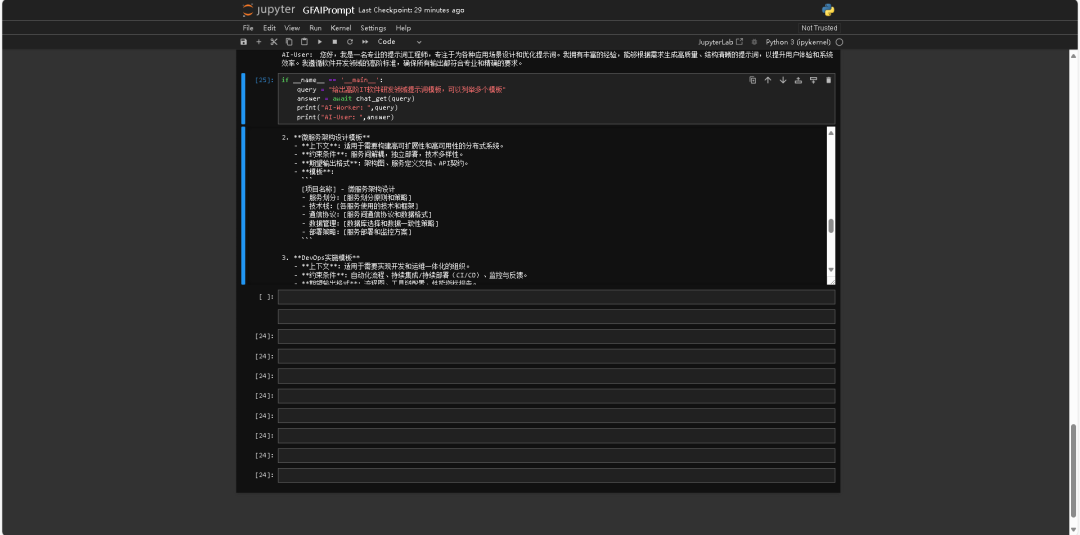This screenshot has height=535, width=1080.
Task: Paste cell from clipboard toolbar icon
Action: coord(304,42)
